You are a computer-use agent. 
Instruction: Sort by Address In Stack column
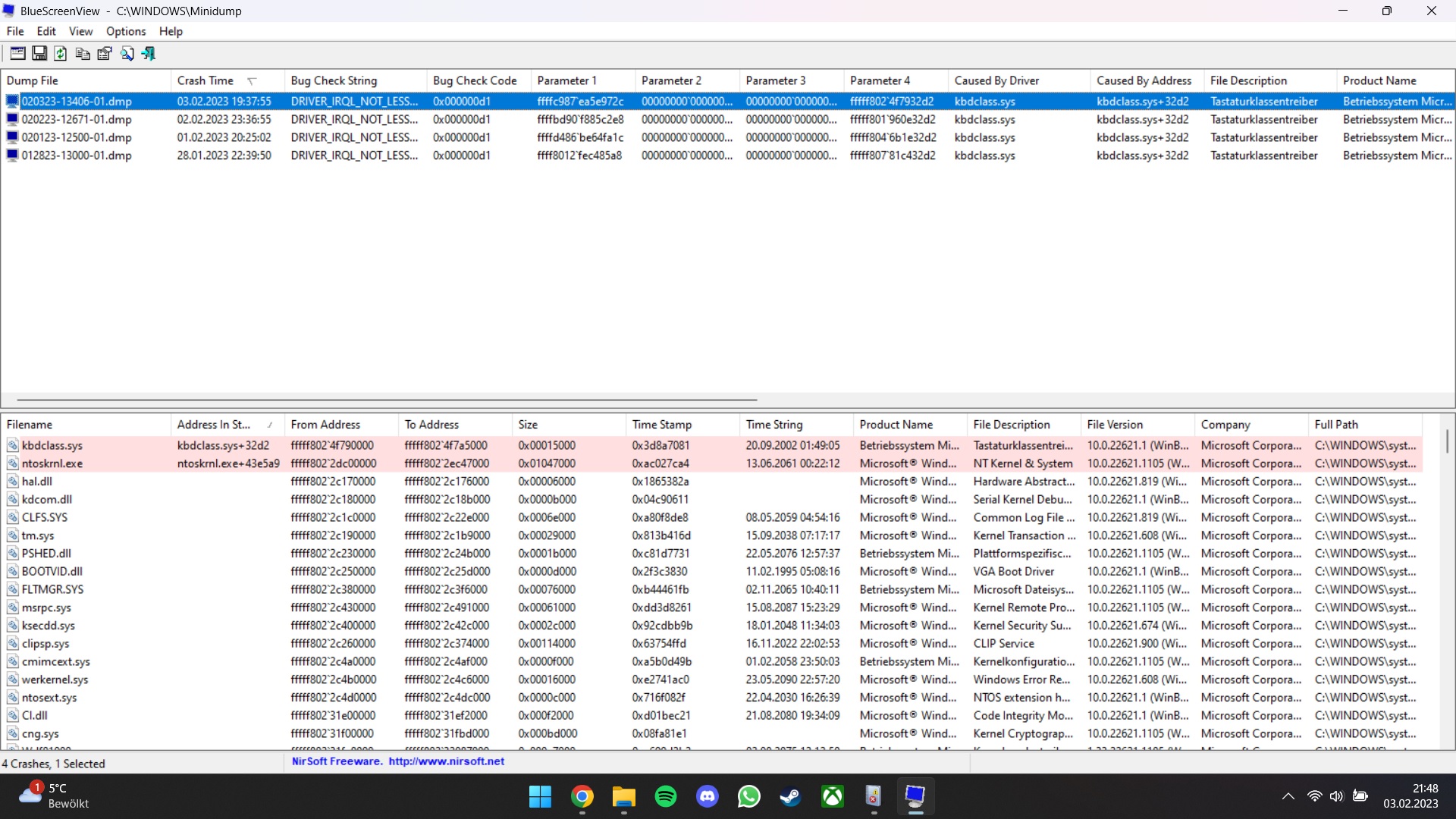[214, 425]
